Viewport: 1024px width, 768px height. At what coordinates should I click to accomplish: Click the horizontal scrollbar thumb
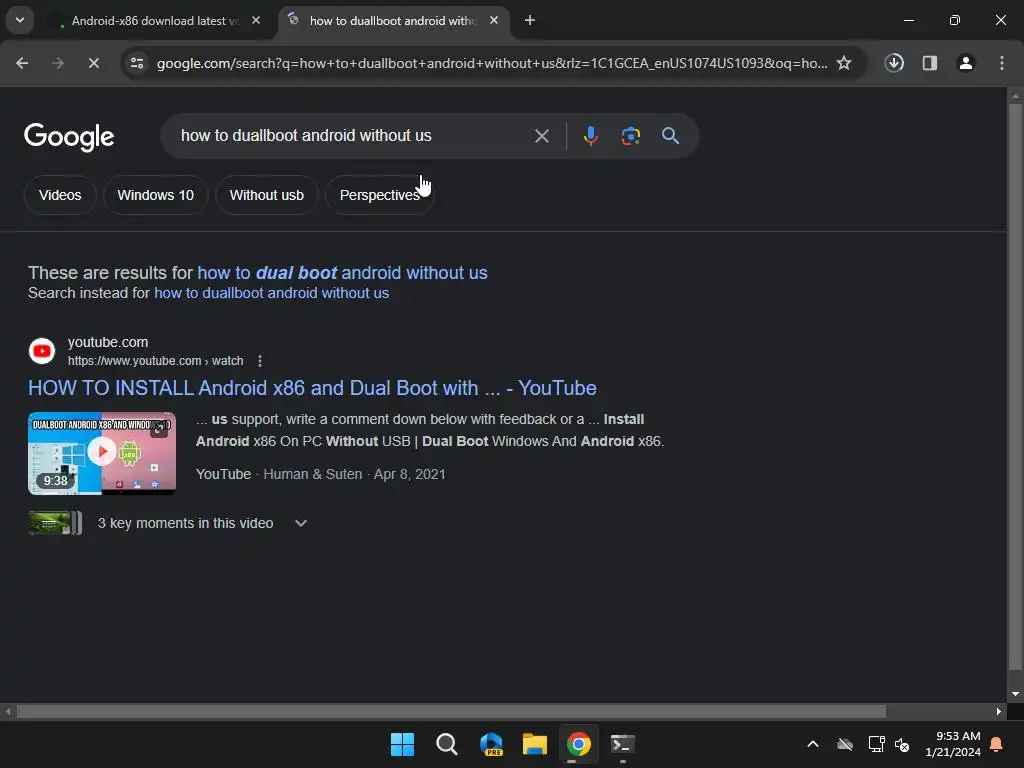(x=451, y=711)
